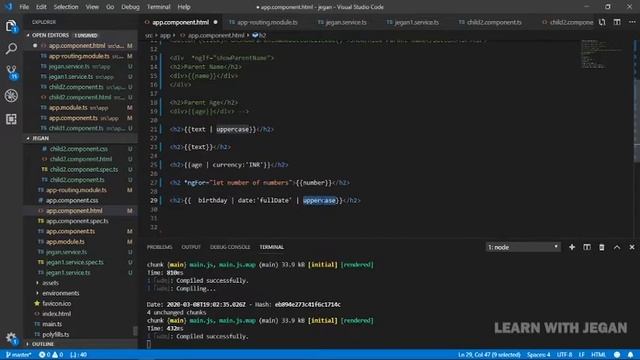Expand the assets folder
The image size is (640, 360).
click(51, 283)
